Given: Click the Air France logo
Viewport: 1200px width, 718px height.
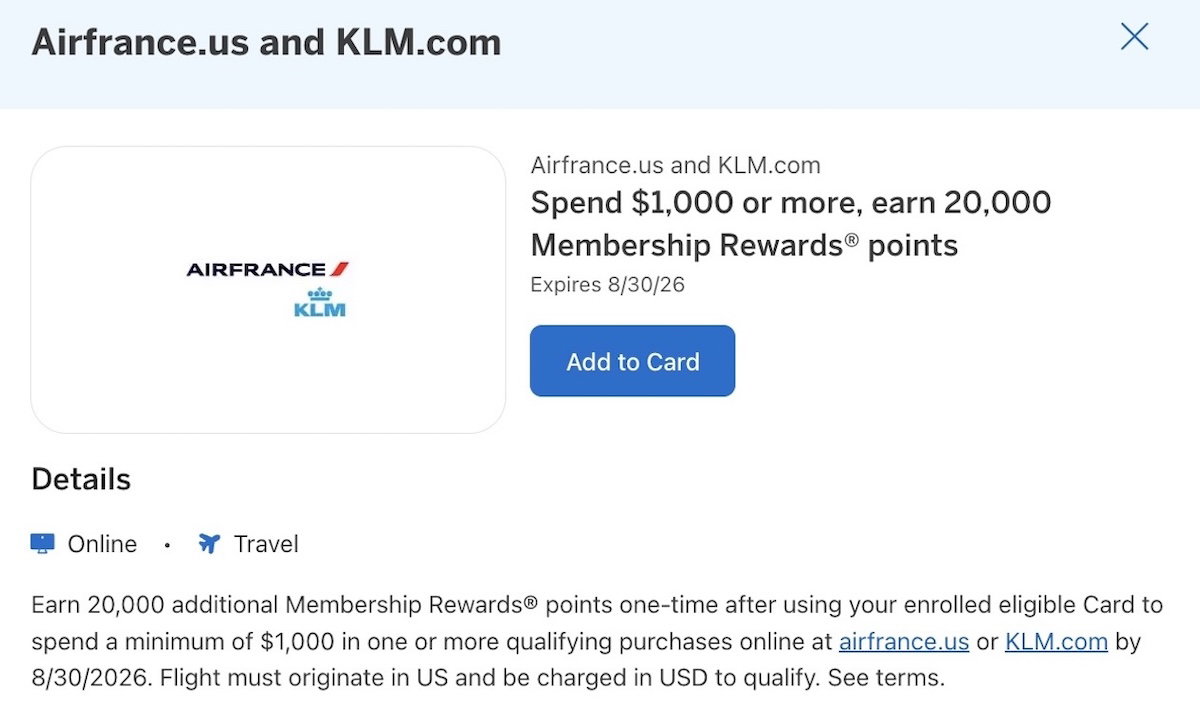Looking at the screenshot, I should click(x=268, y=269).
